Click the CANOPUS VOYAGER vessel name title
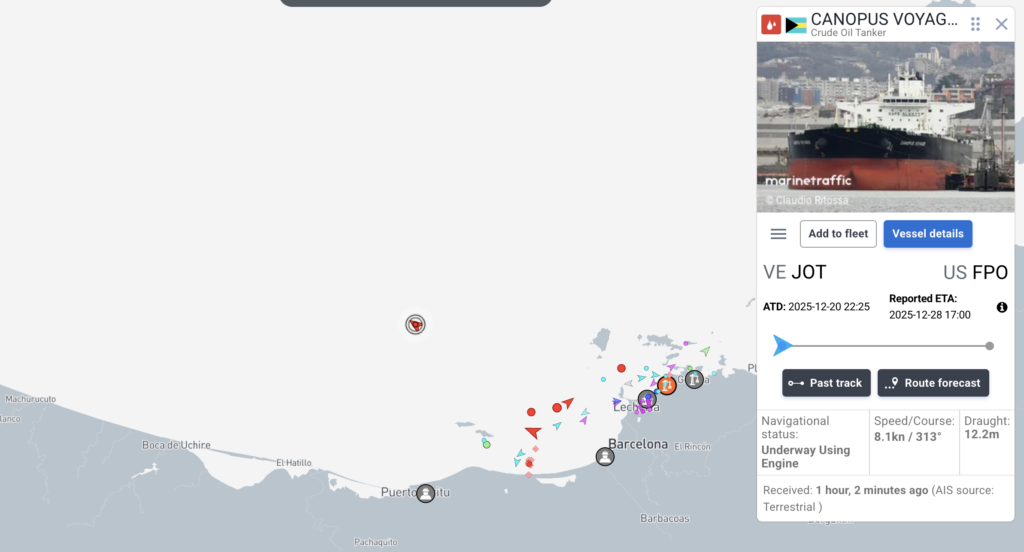This screenshot has height=552, width=1024. coord(883,19)
